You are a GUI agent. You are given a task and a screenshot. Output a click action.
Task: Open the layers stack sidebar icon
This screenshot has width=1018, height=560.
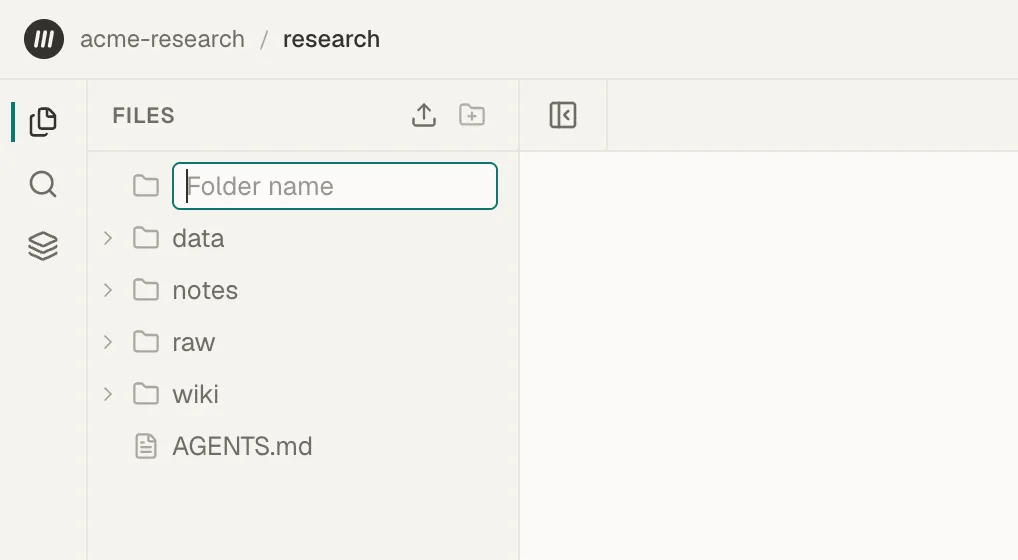coord(43,247)
